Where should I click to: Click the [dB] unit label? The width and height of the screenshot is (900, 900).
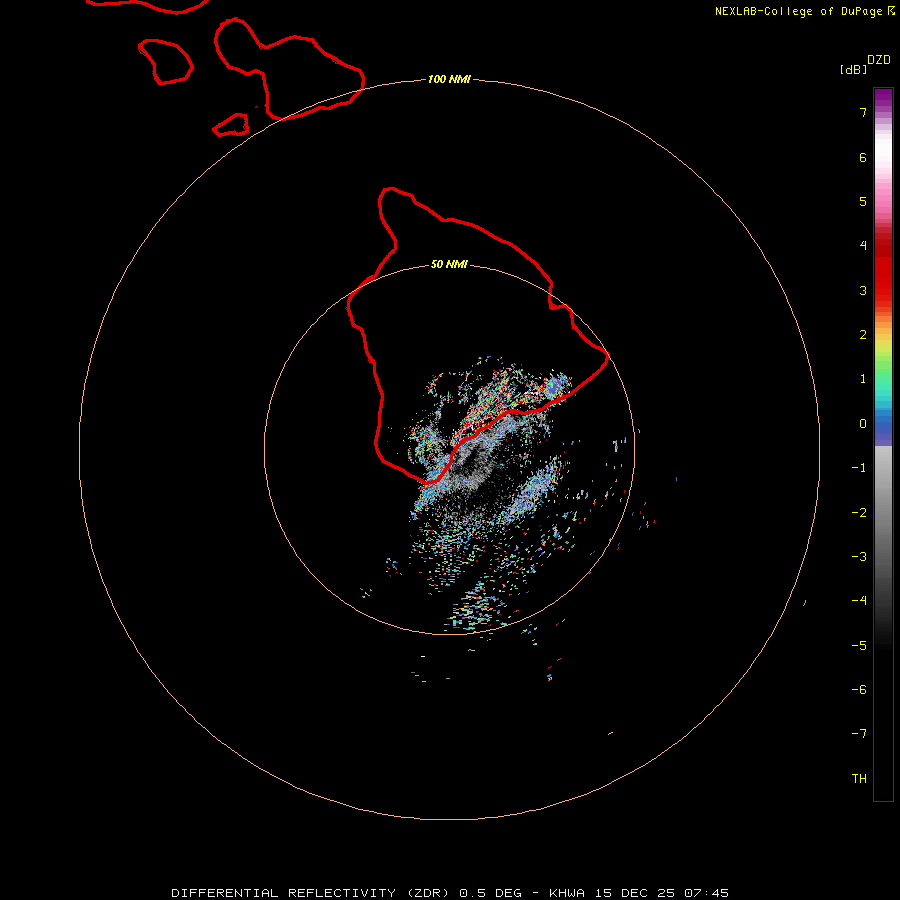tap(854, 70)
